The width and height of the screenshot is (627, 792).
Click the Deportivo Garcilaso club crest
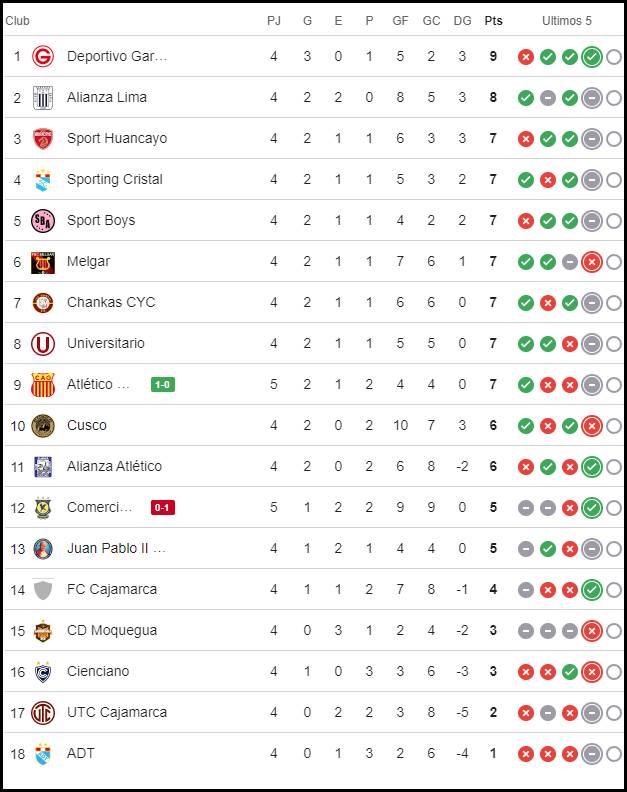(43, 56)
